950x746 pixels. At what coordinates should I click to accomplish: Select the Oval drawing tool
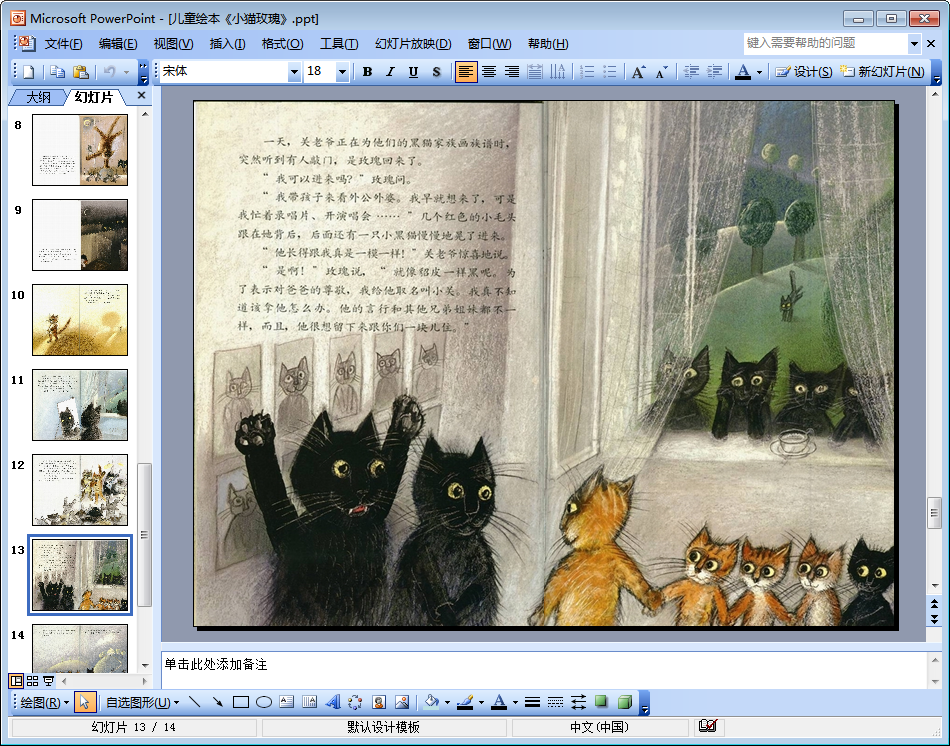point(264,702)
